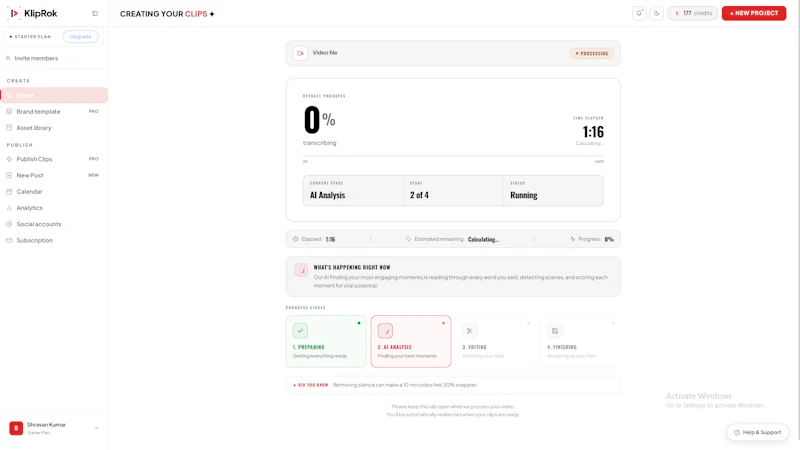Click the Shravan Kumar avatar
This screenshot has height=450, width=800.
[16, 428]
